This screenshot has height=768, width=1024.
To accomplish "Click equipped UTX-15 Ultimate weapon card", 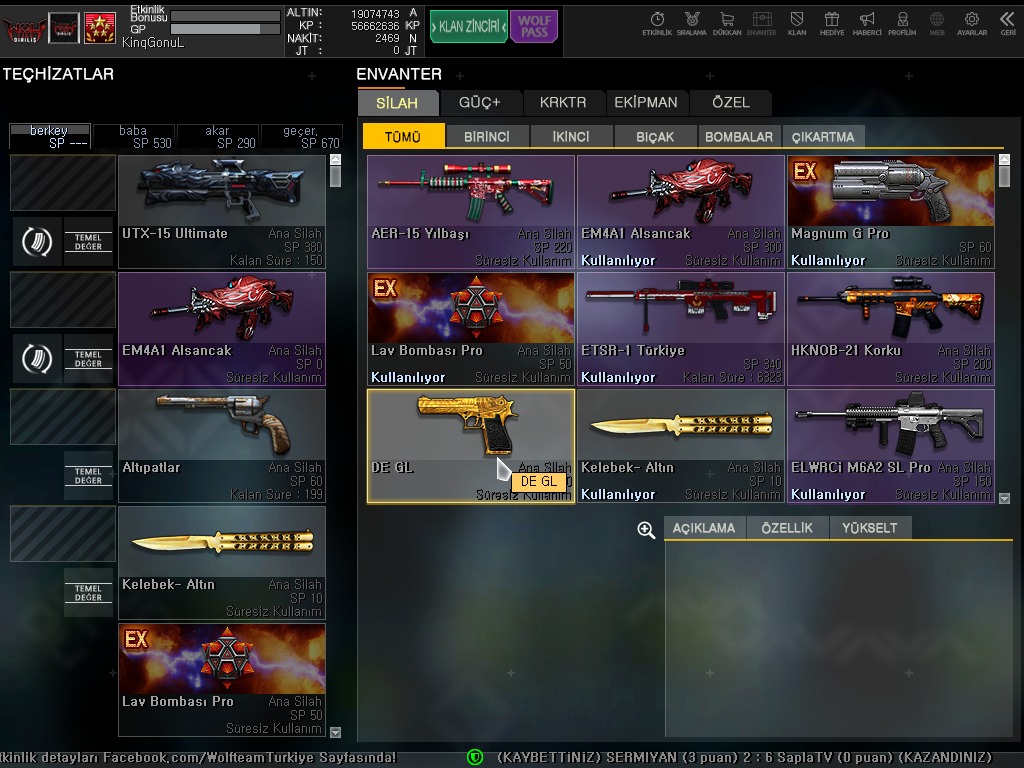I will (x=222, y=212).
